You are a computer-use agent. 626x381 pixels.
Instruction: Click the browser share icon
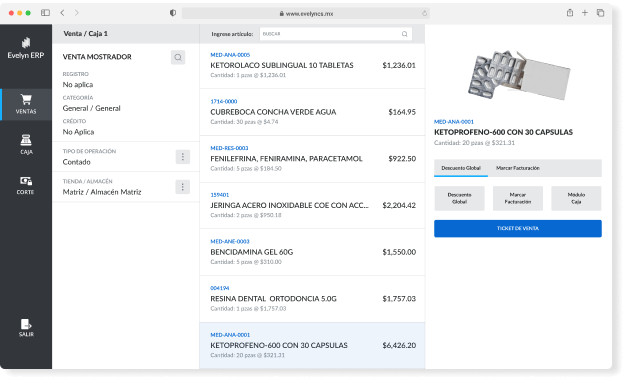570,13
